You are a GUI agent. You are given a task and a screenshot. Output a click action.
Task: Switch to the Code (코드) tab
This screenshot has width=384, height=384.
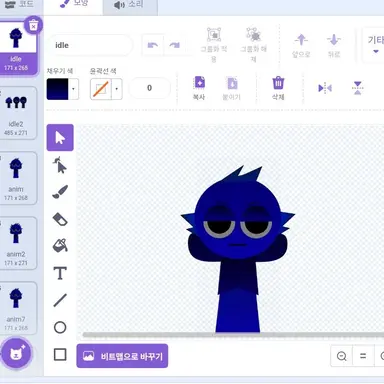[x=19, y=5]
